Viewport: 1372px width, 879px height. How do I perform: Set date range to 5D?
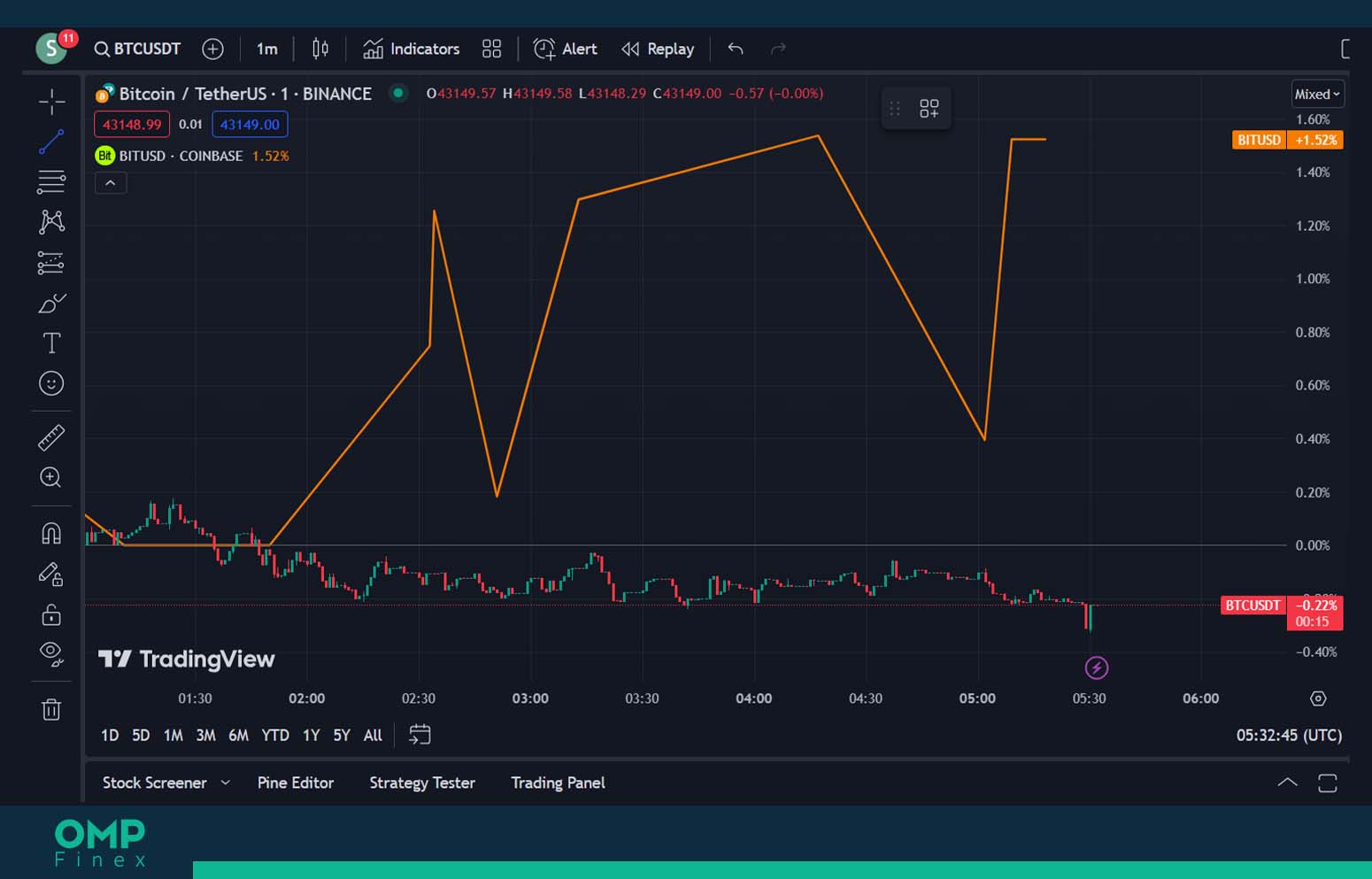pyautogui.click(x=141, y=735)
